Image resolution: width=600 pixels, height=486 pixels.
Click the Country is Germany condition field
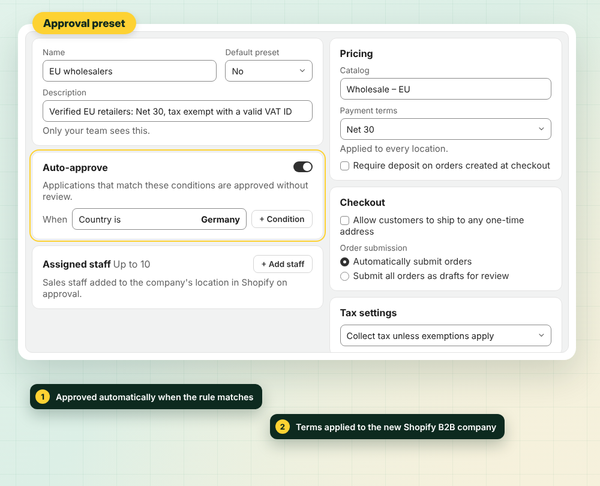pyautogui.click(x=159, y=219)
